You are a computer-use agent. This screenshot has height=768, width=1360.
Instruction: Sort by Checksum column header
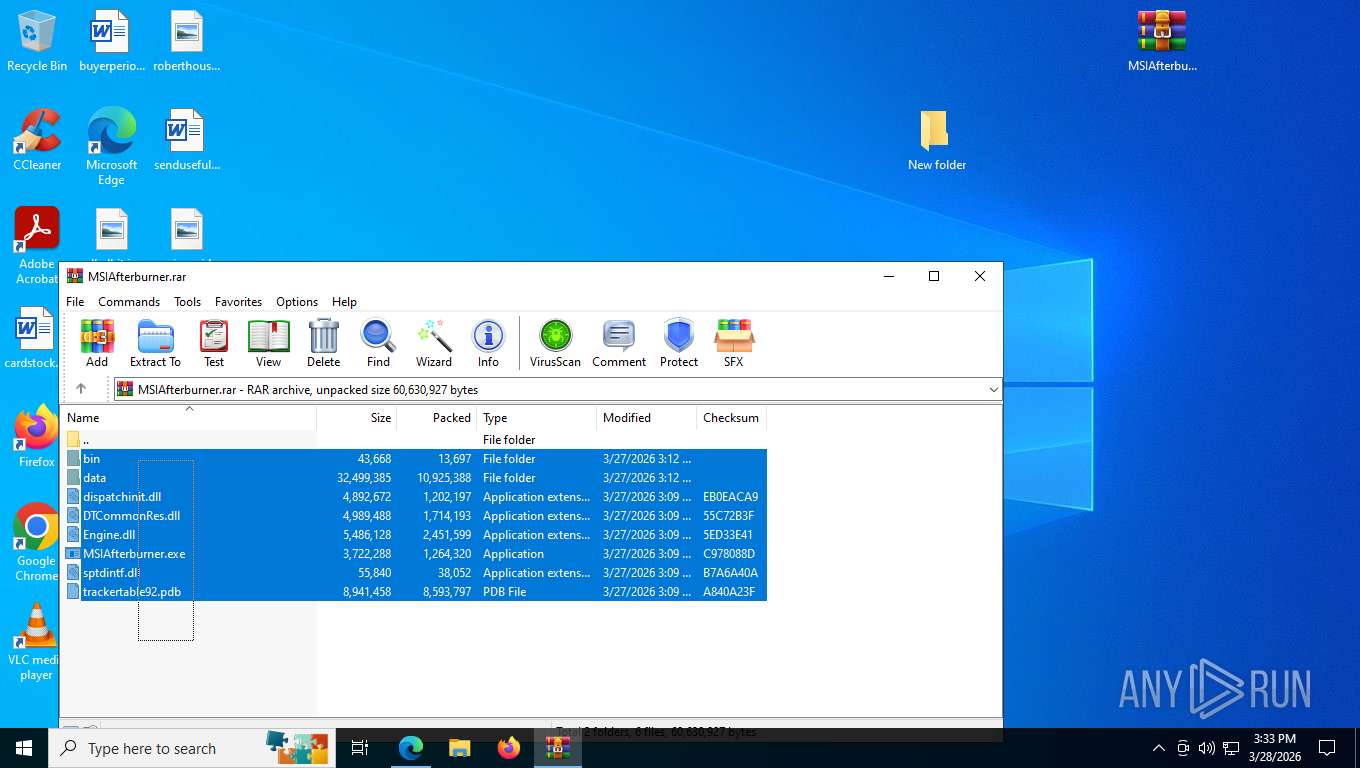pos(731,417)
